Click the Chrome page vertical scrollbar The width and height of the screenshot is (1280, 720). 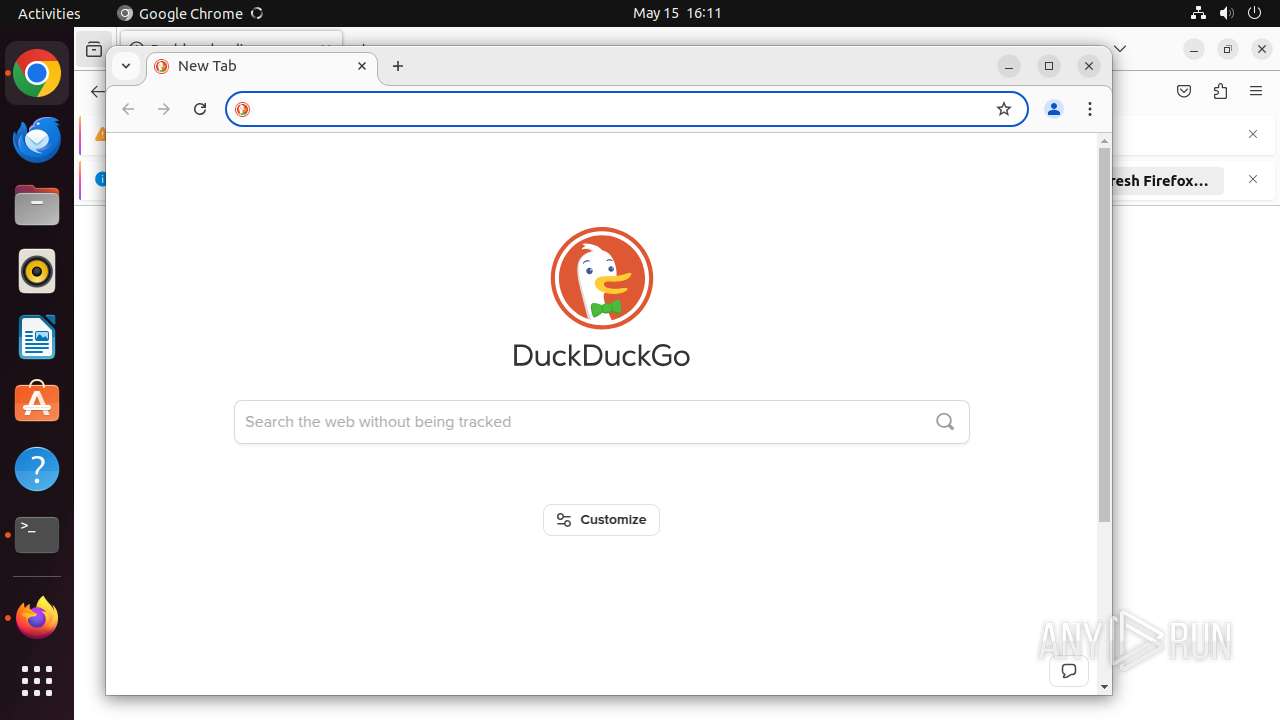click(x=1104, y=335)
